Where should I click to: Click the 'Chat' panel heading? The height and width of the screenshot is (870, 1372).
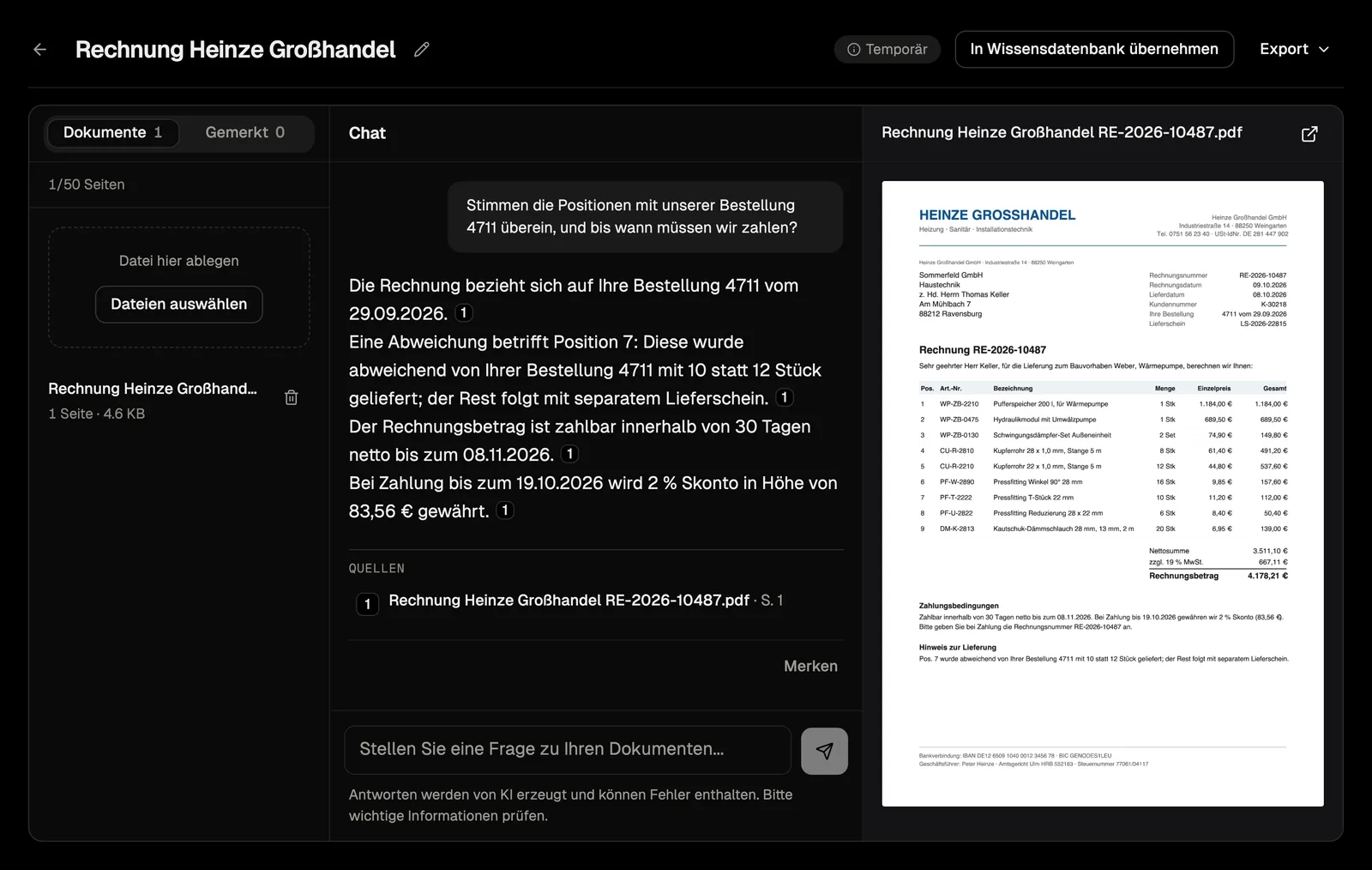coord(367,133)
